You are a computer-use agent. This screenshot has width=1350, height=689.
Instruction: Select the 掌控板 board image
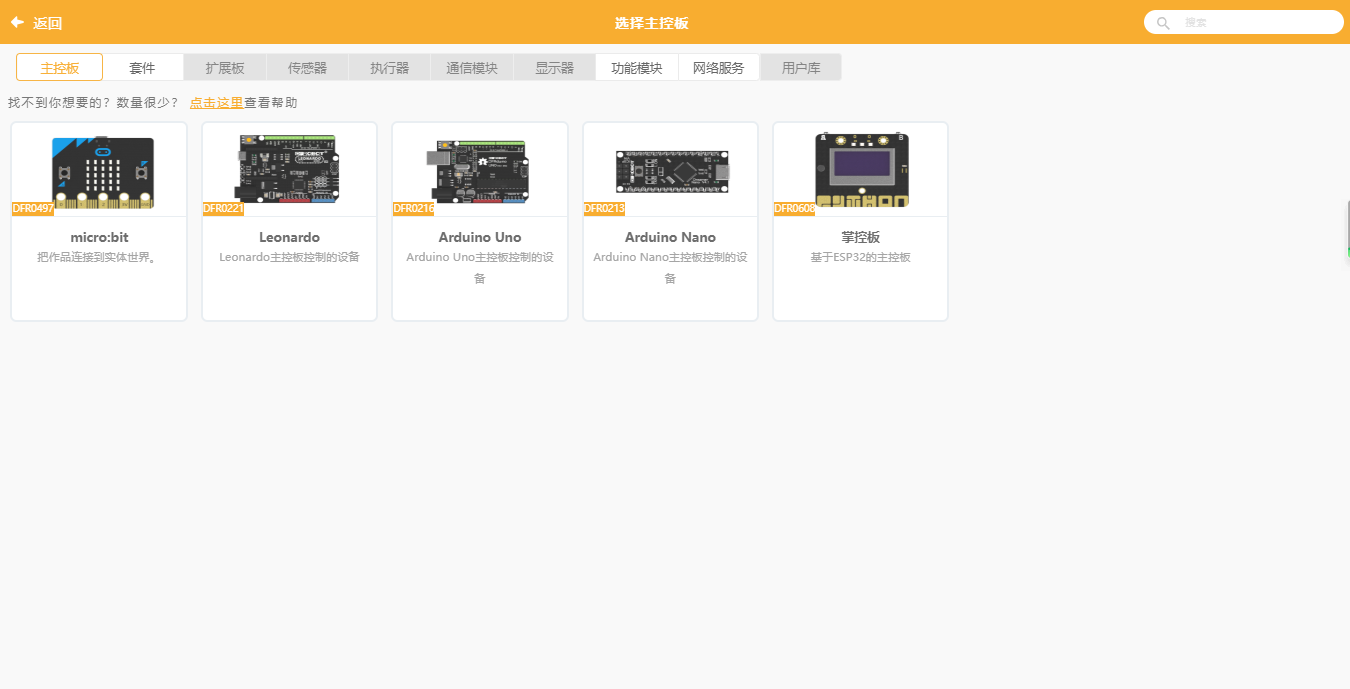862,170
